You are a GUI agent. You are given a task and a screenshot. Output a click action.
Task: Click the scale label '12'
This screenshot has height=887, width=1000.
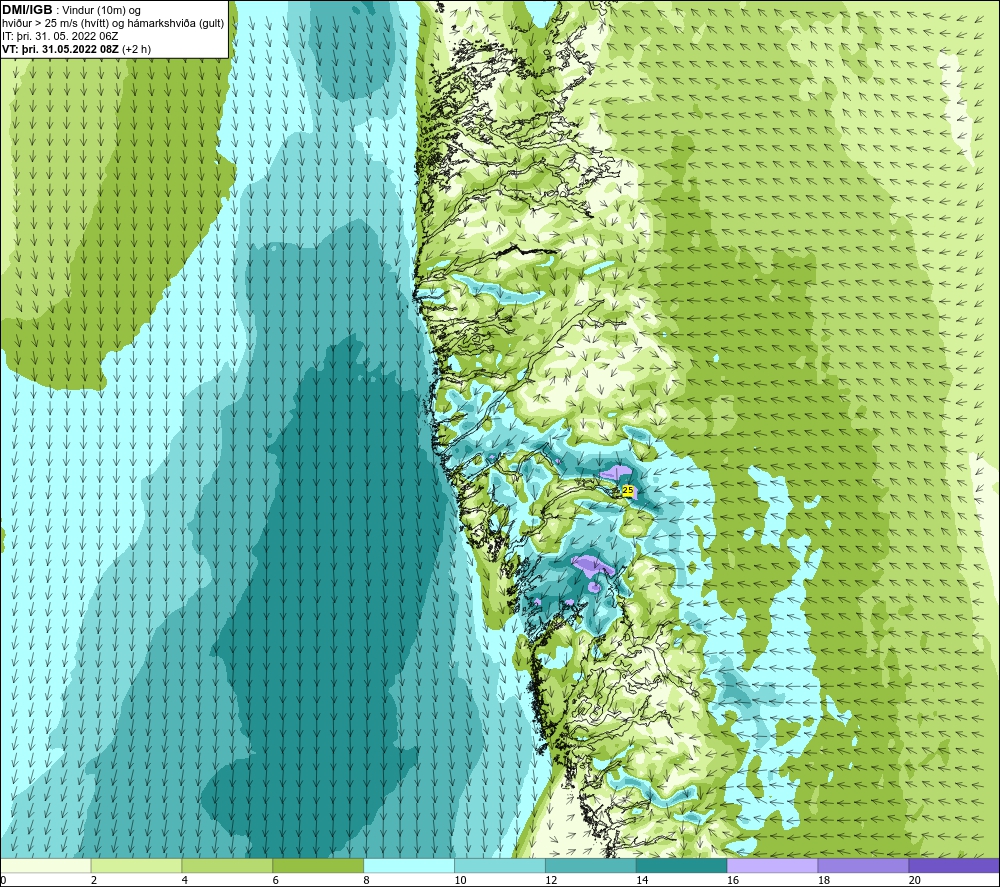tap(551, 880)
